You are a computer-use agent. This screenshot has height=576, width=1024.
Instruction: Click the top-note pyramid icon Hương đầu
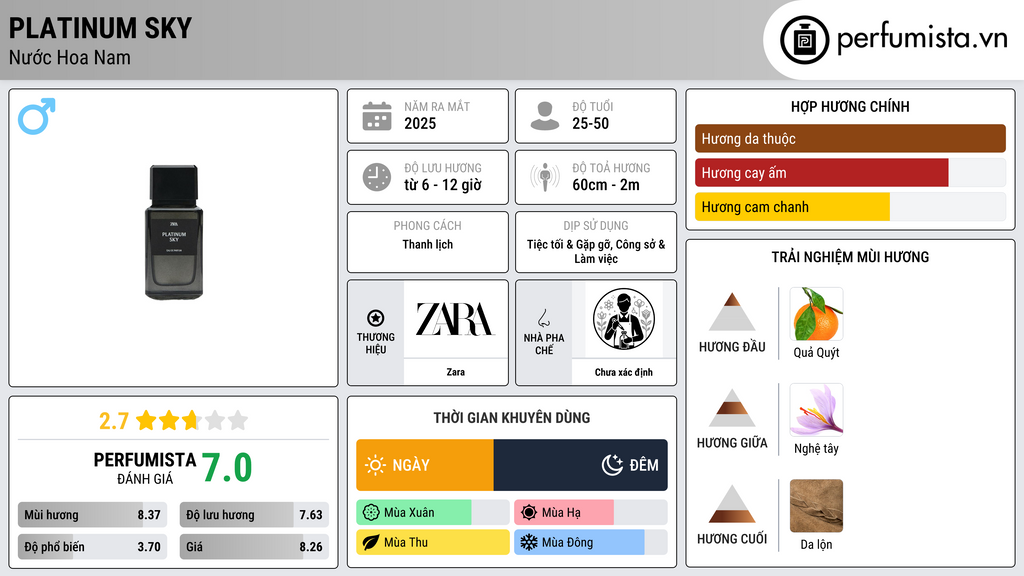732,312
